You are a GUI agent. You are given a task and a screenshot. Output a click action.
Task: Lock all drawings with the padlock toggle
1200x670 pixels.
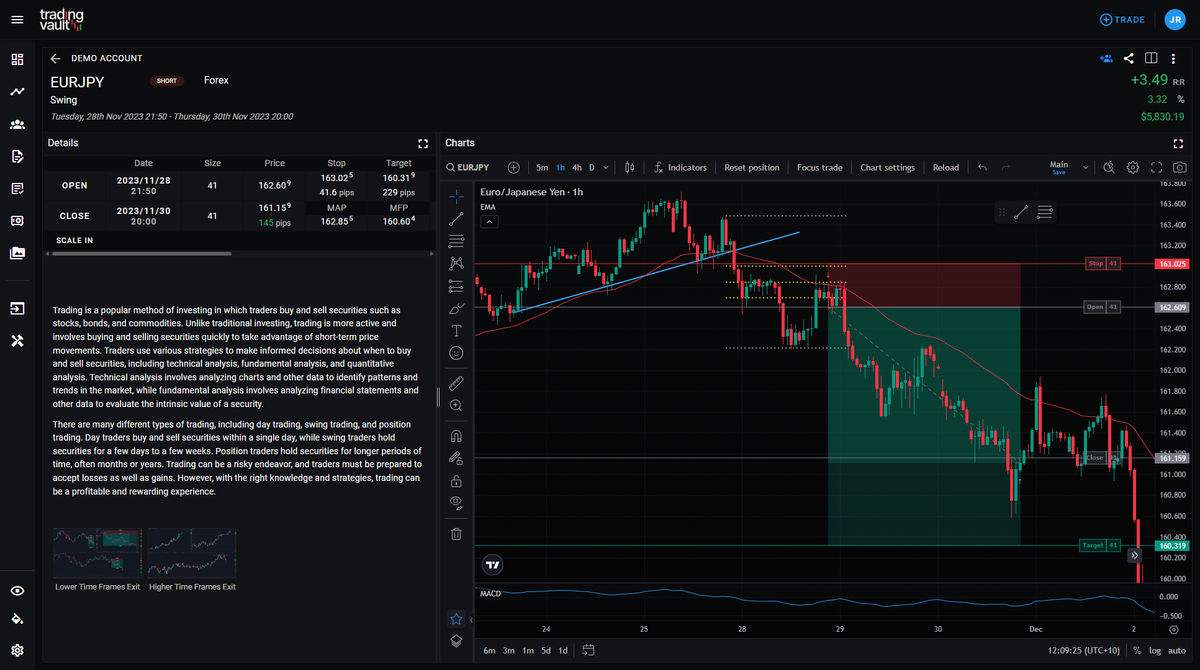pyautogui.click(x=456, y=480)
